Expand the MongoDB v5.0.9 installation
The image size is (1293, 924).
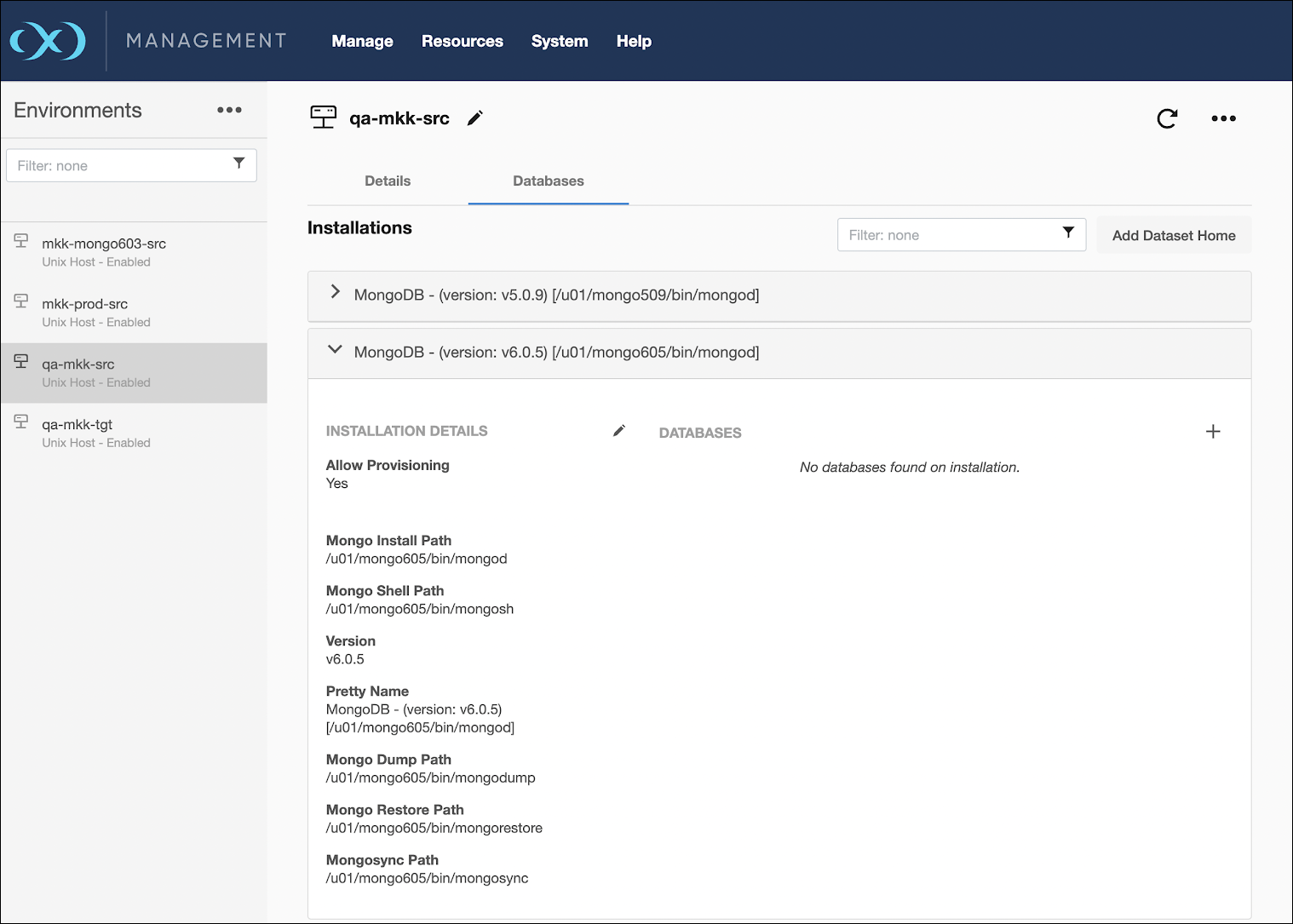[336, 293]
